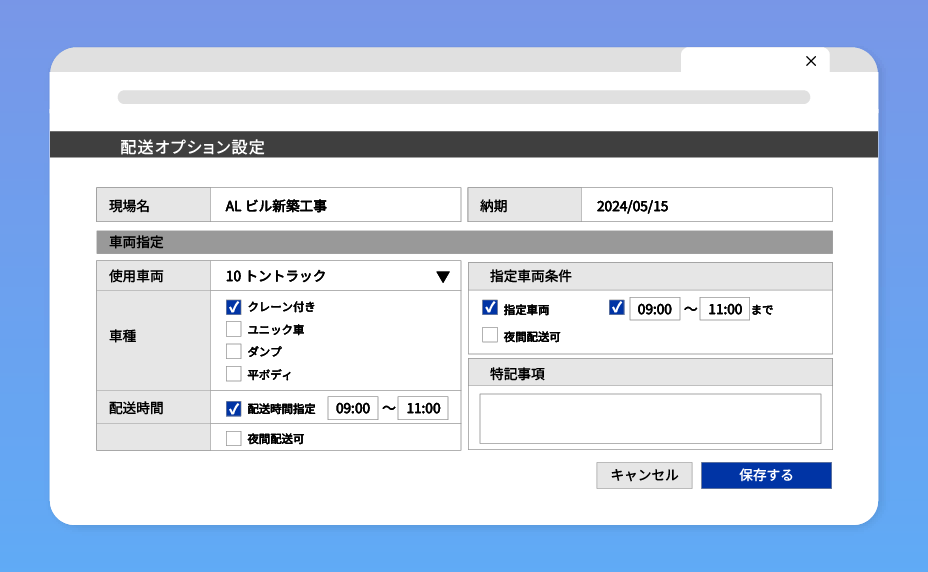Check the ダンプ vehicle type option

point(234,351)
